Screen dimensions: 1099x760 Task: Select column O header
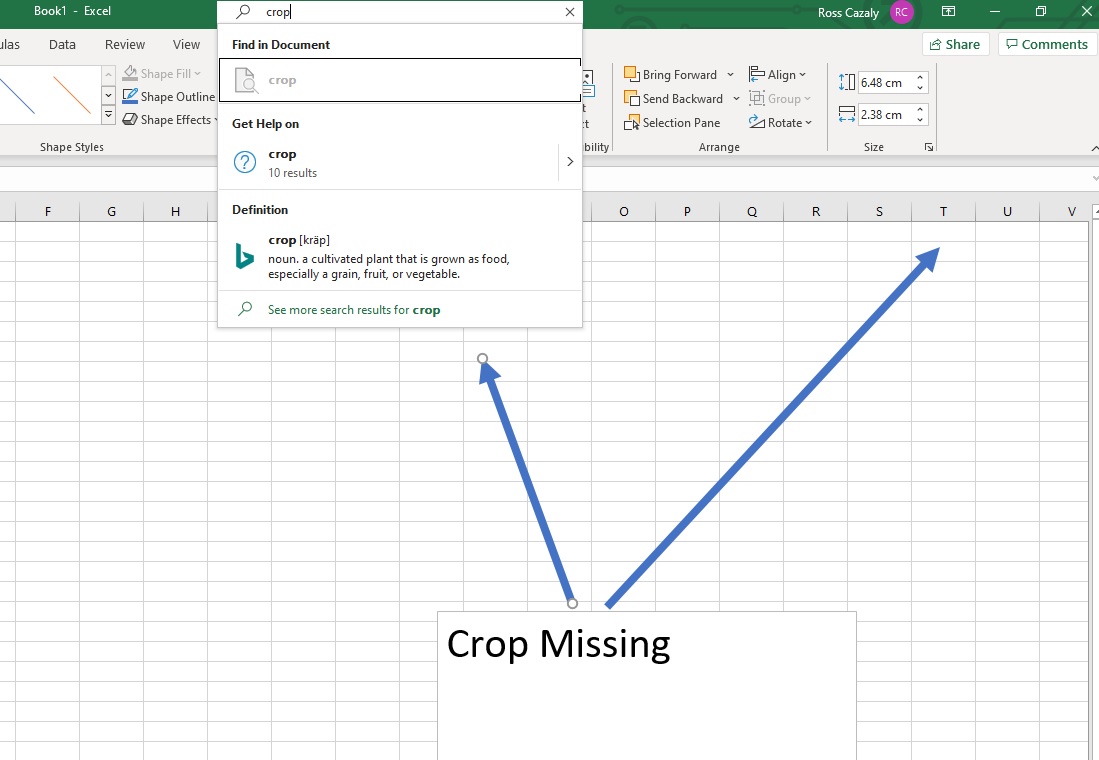pyautogui.click(x=624, y=211)
